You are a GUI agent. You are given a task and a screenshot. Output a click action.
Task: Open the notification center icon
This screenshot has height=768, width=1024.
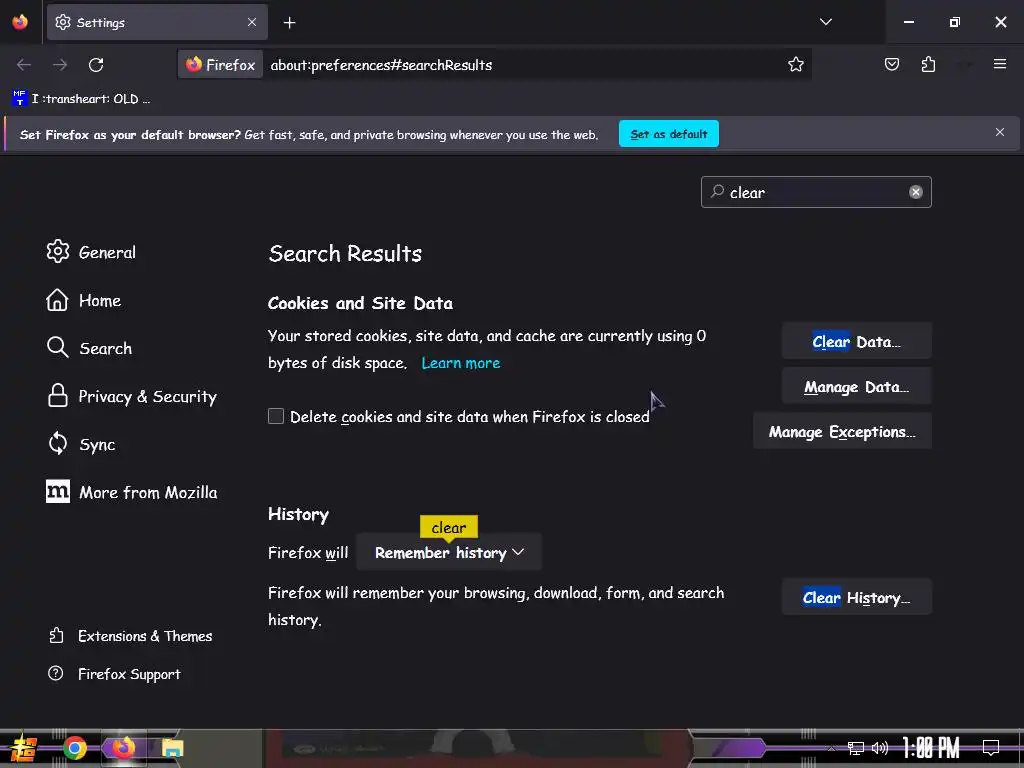coord(991,747)
